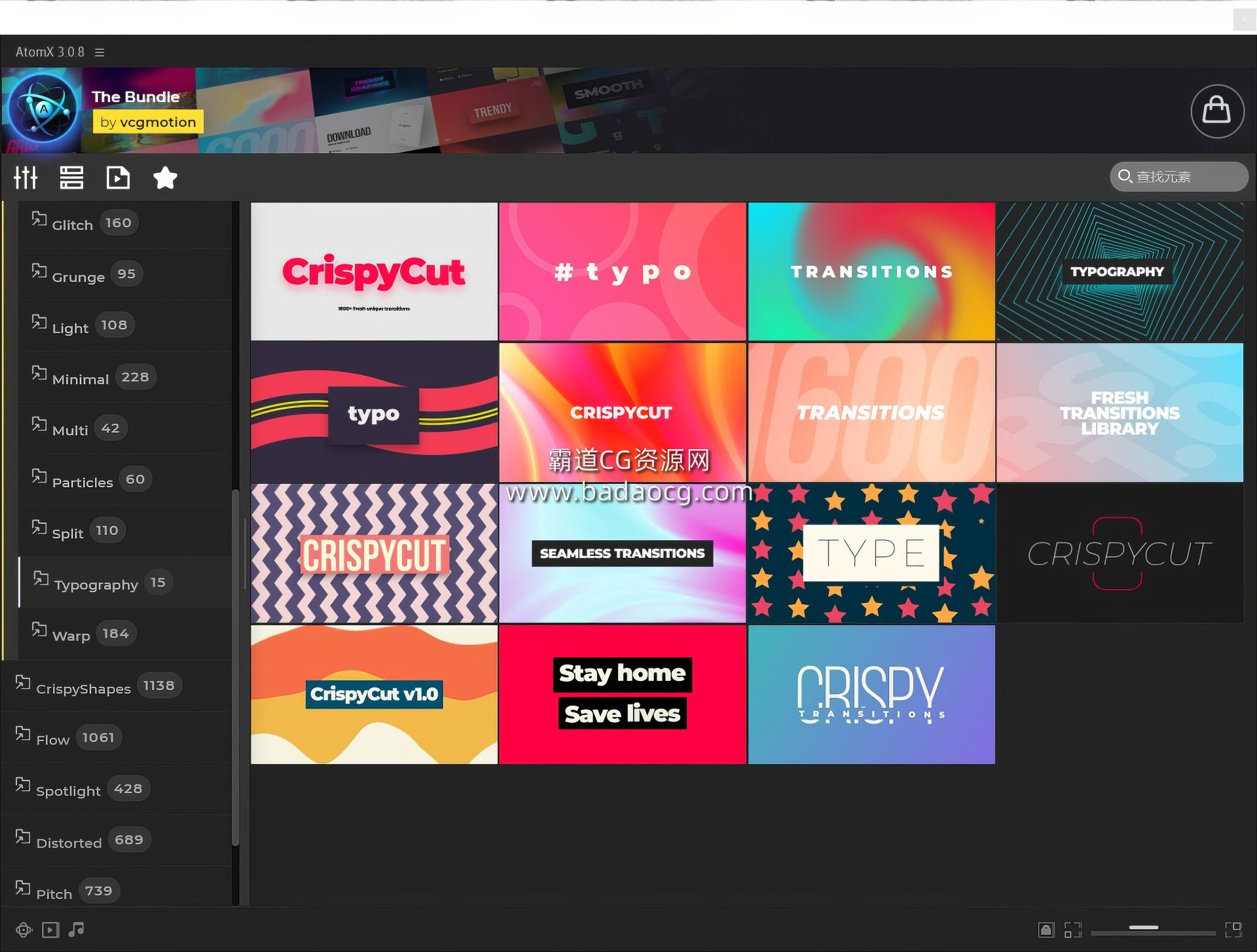1257x952 pixels.
Task: Click the folder icon beside Warp
Action: [39, 630]
